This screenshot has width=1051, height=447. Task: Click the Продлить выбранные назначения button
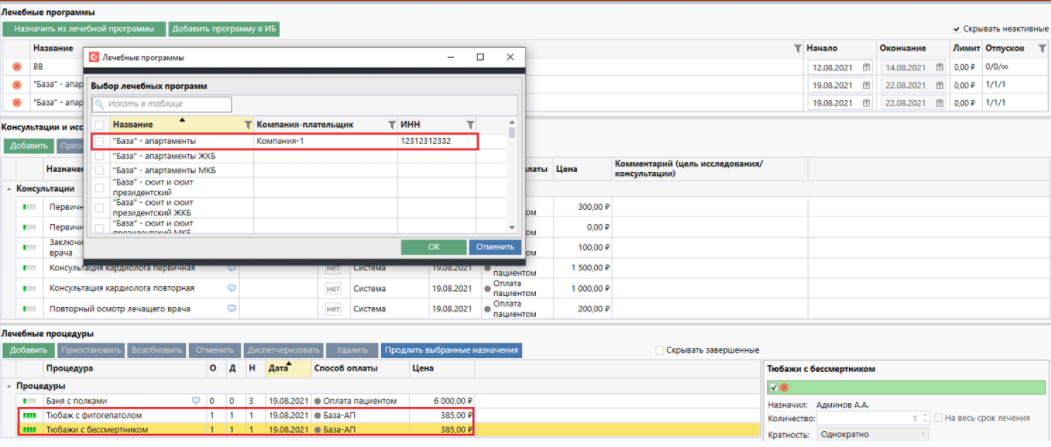(450, 350)
